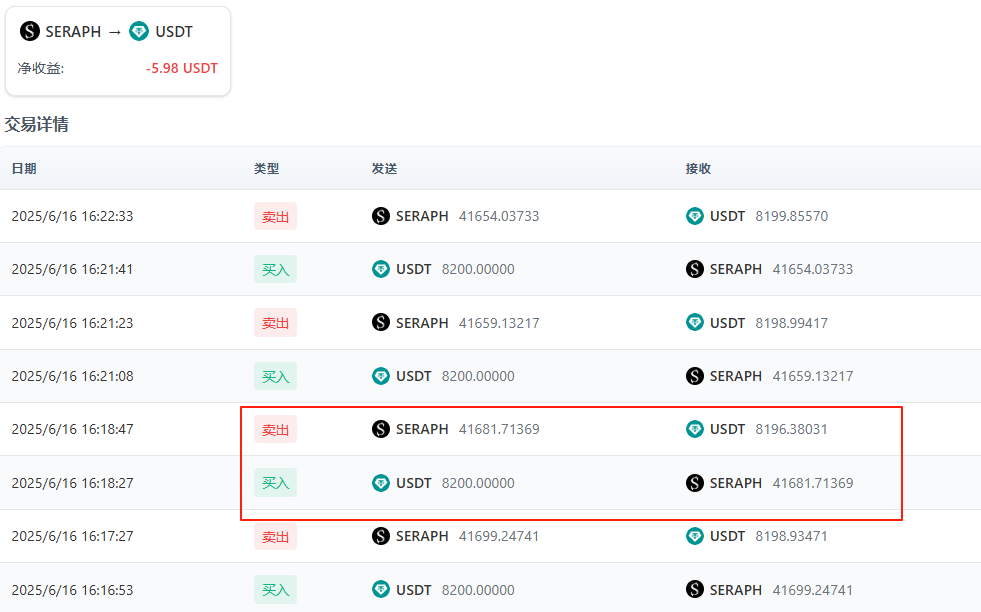Click the SERAPH logo in summary card

click(x=29, y=31)
